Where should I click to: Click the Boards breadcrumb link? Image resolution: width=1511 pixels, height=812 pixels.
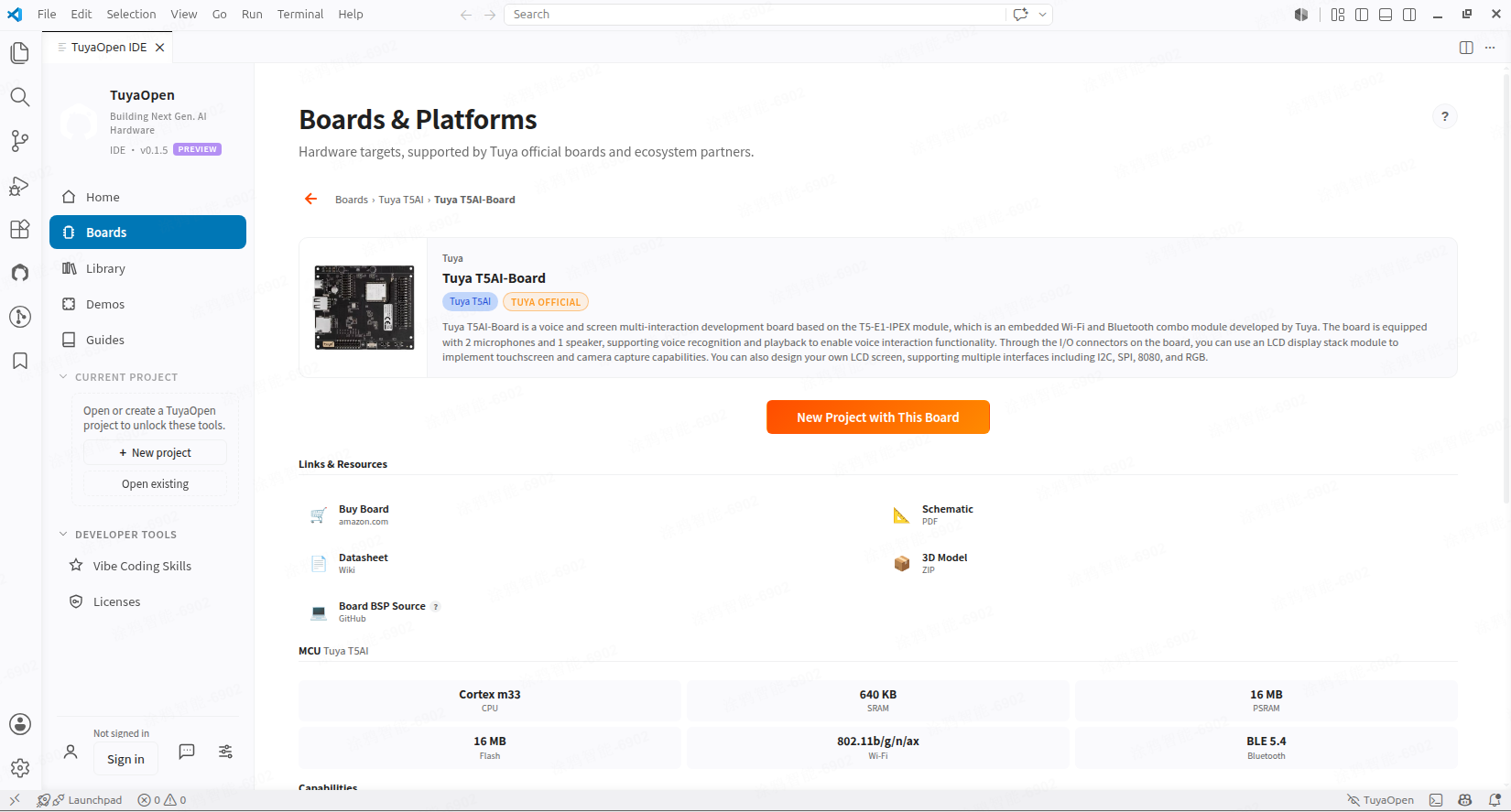pyautogui.click(x=352, y=200)
